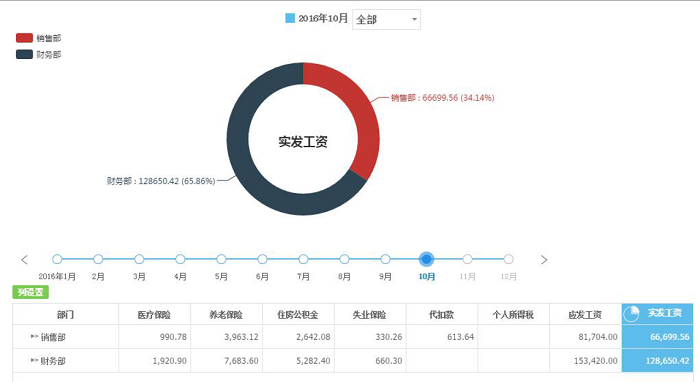Click the 5,282.40 housing fund cell
The width and height of the screenshot is (700, 382).
298,361
